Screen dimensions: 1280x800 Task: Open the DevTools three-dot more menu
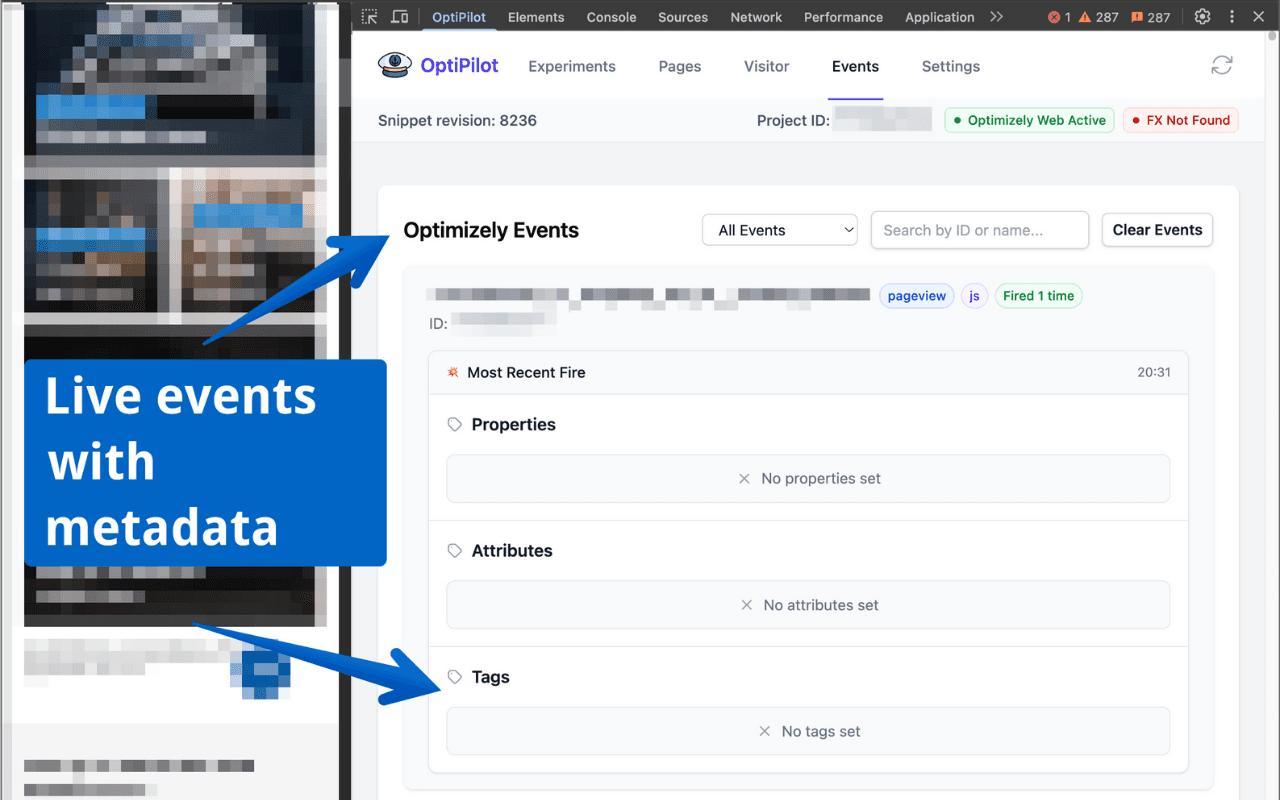point(1232,17)
